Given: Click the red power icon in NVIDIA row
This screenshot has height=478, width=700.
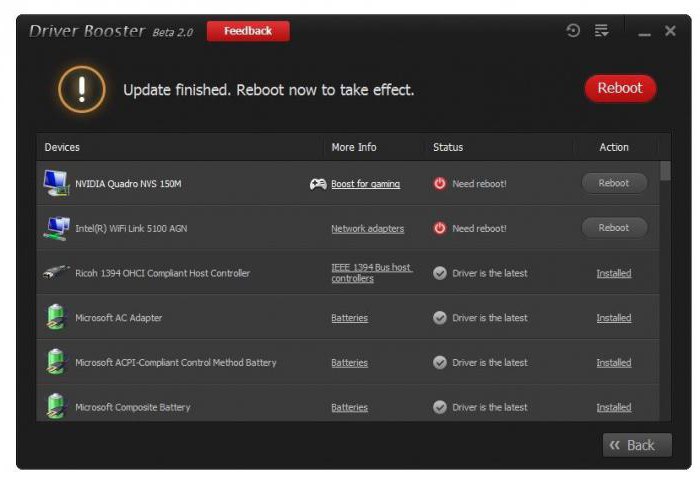Looking at the screenshot, I should pyautogui.click(x=440, y=183).
